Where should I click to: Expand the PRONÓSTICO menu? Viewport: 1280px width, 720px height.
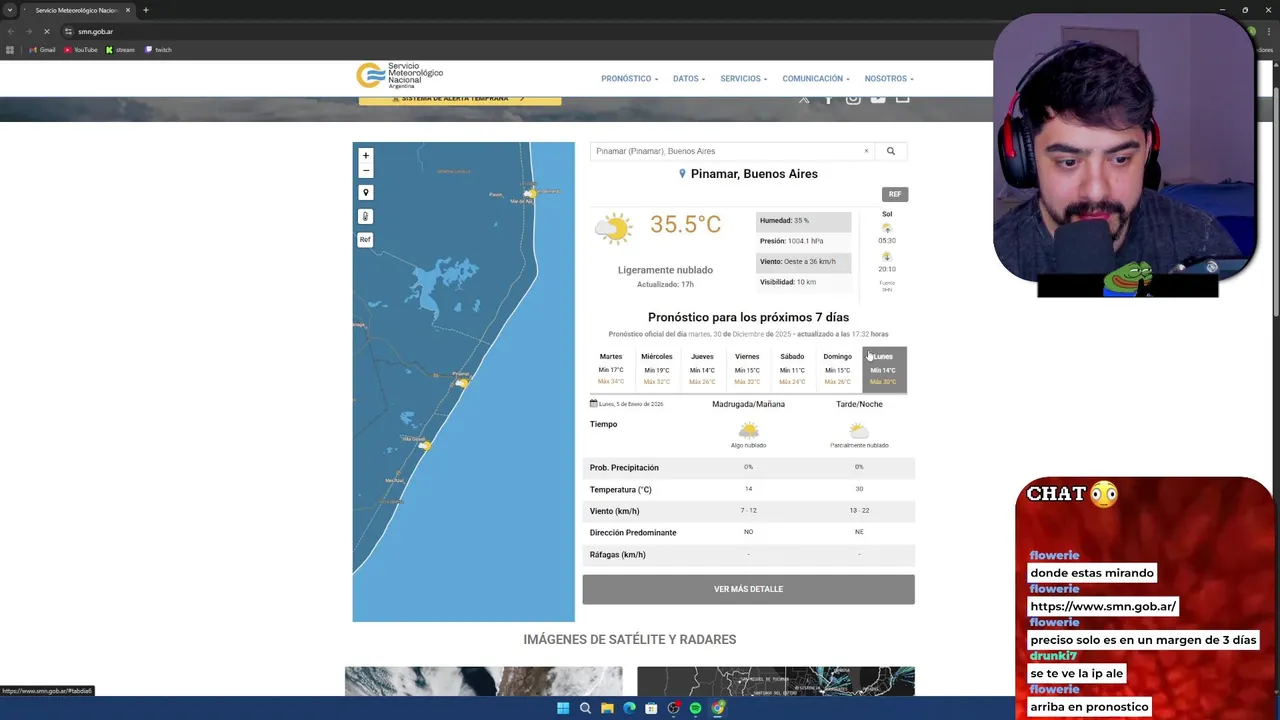tap(630, 78)
